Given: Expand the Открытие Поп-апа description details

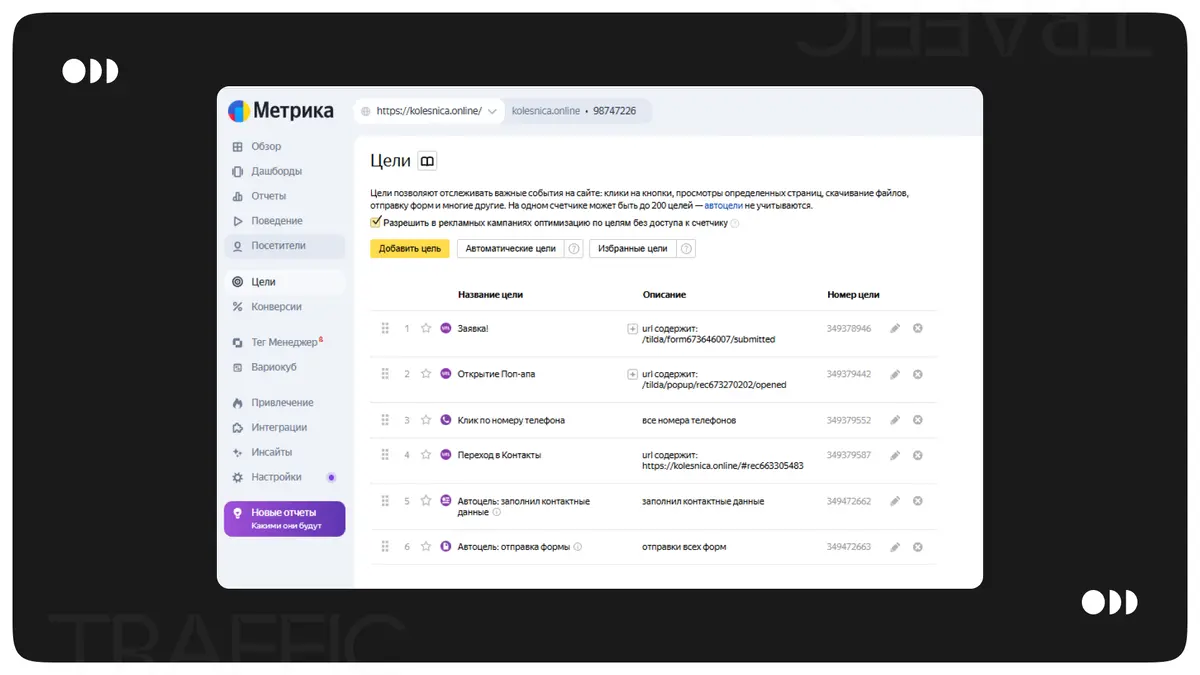Looking at the screenshot, I should 632,374.
